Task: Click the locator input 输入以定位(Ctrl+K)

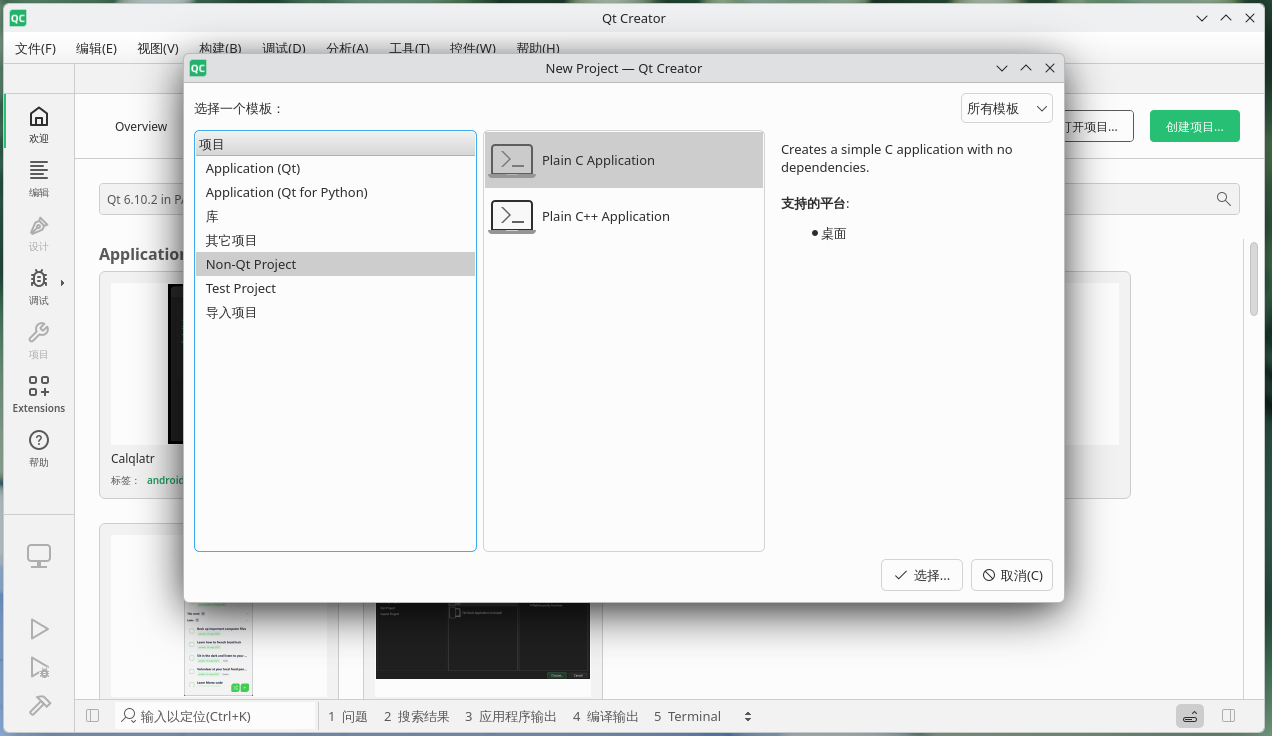Action: [x=215, y=716]
